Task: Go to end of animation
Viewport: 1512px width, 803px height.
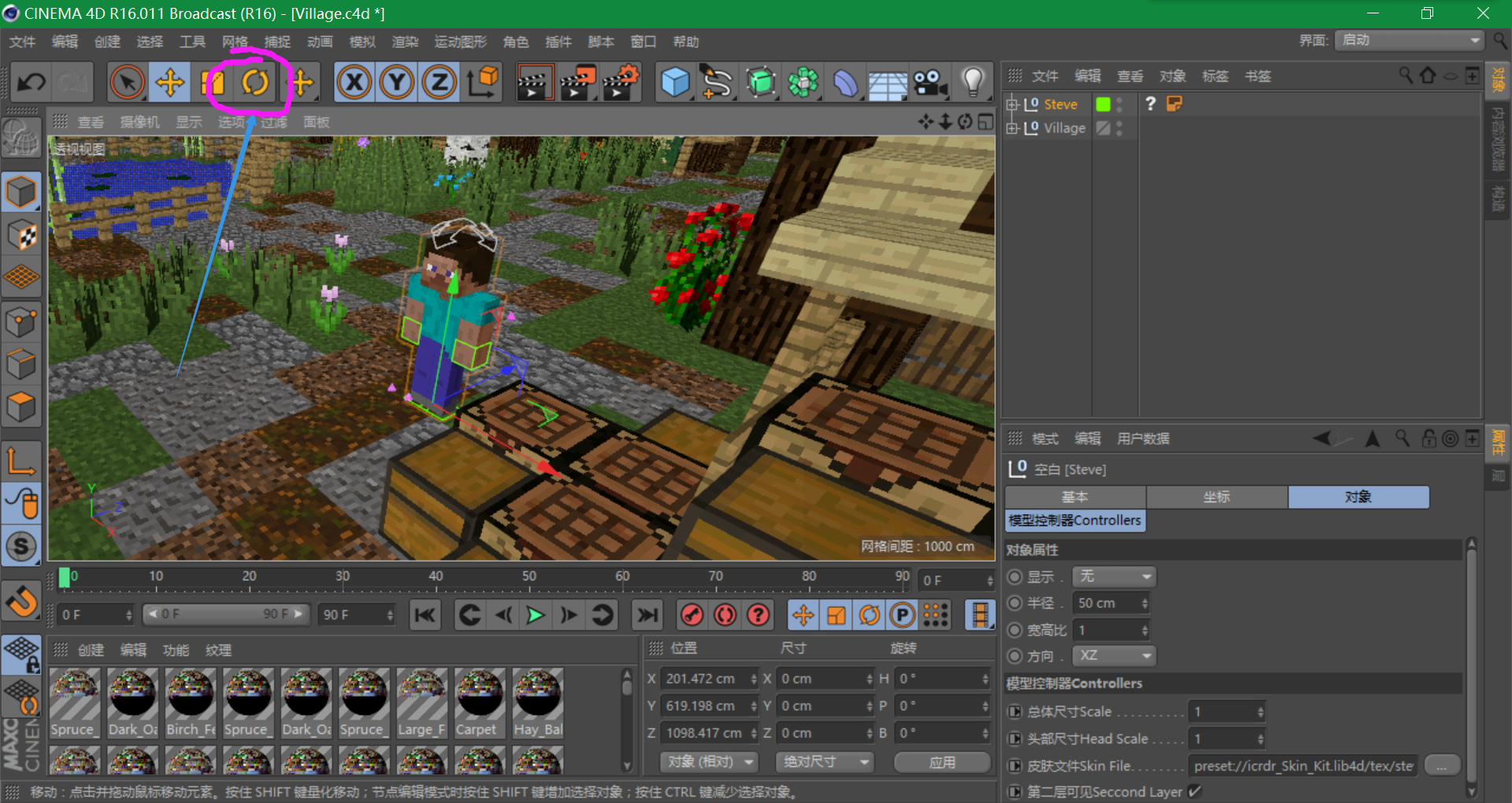Action: pos(647,615)
